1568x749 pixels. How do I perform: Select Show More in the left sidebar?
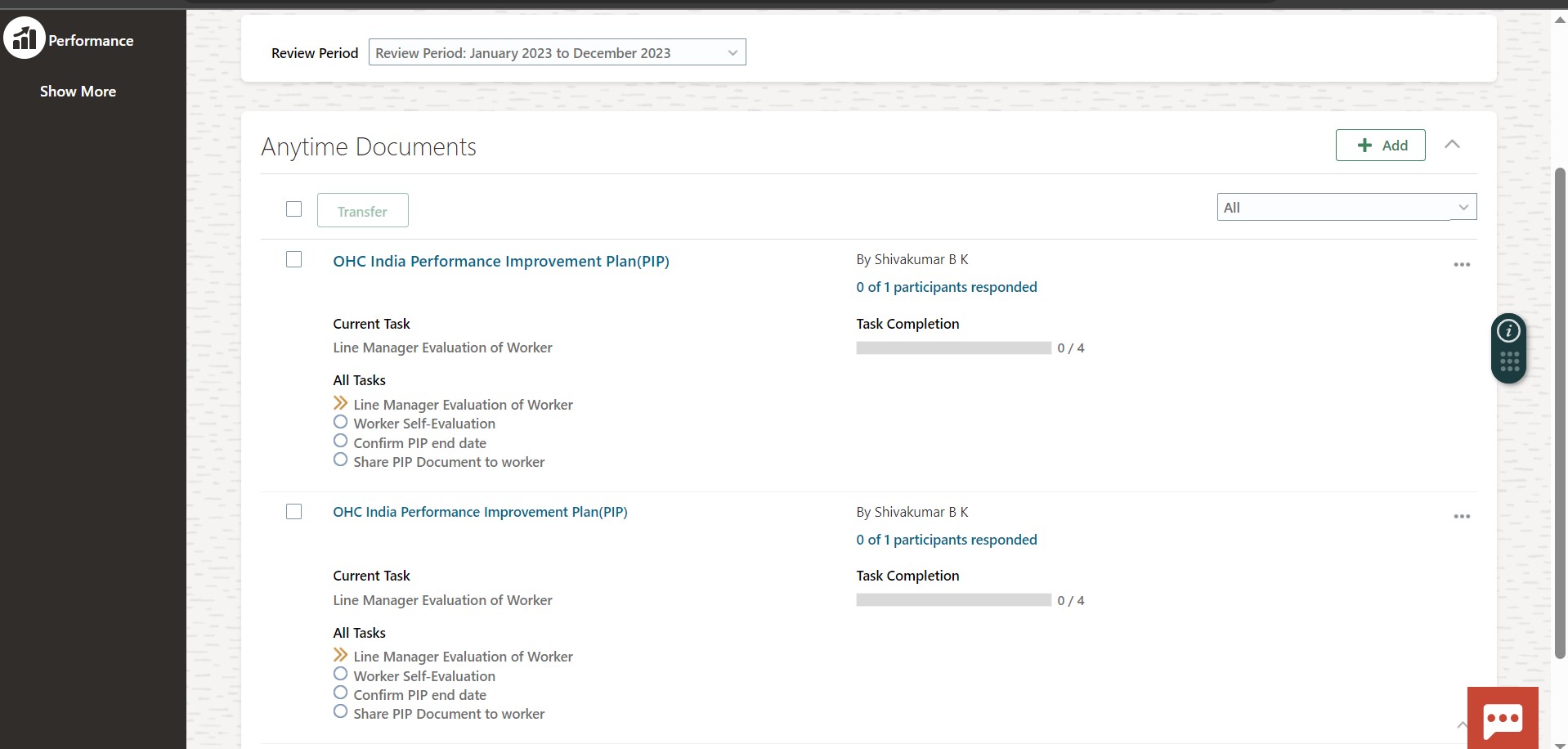pos(78,91)
